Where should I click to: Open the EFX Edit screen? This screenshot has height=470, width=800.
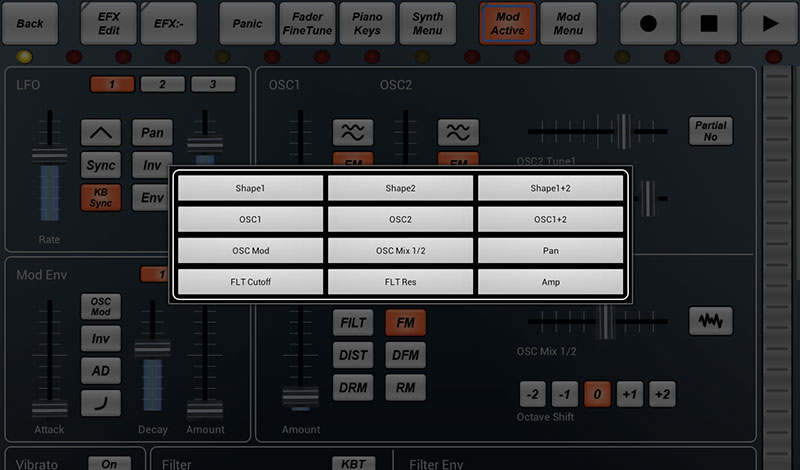coord(109,23)
